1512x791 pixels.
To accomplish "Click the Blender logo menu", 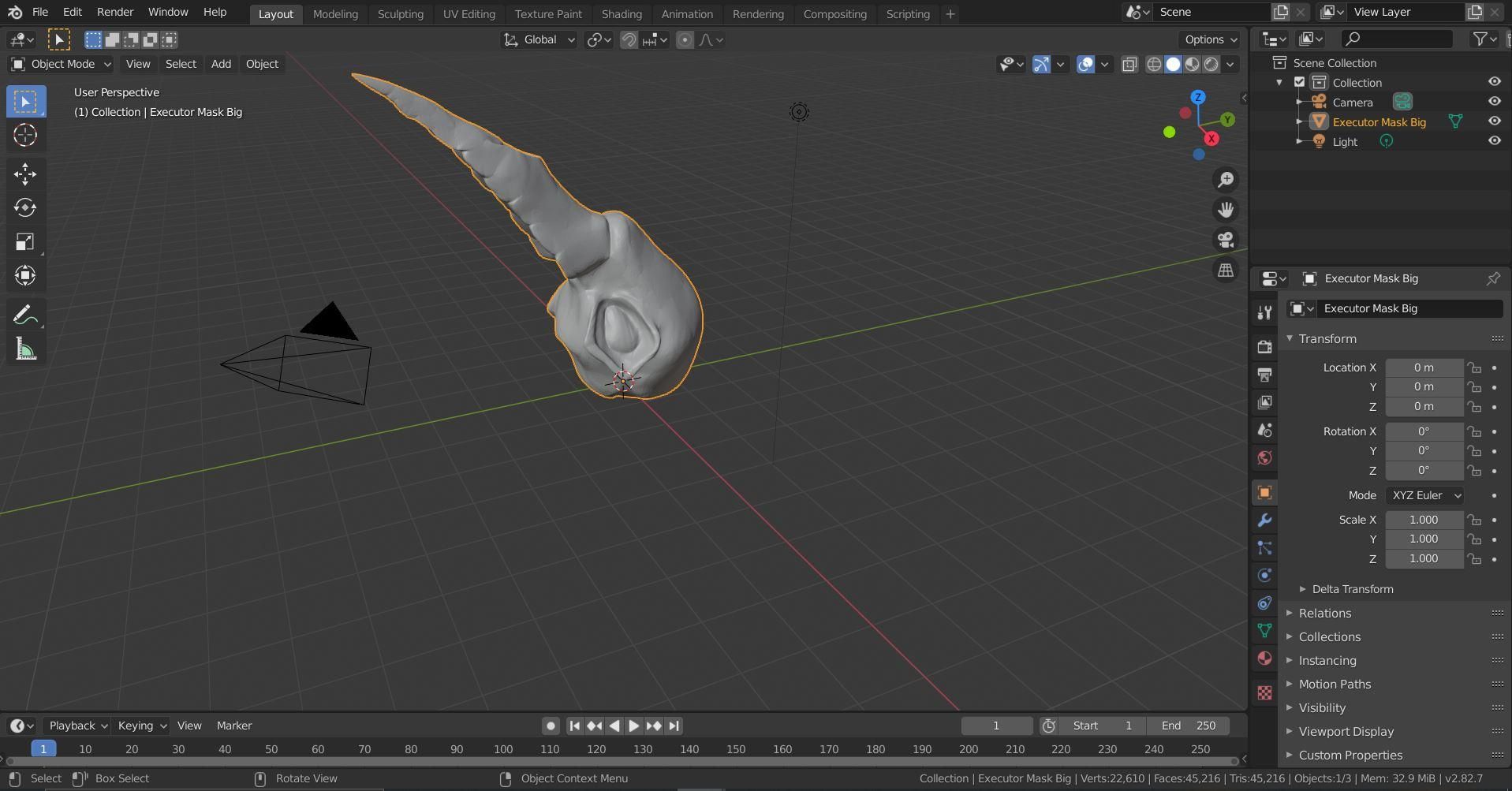I will [15, 13].
